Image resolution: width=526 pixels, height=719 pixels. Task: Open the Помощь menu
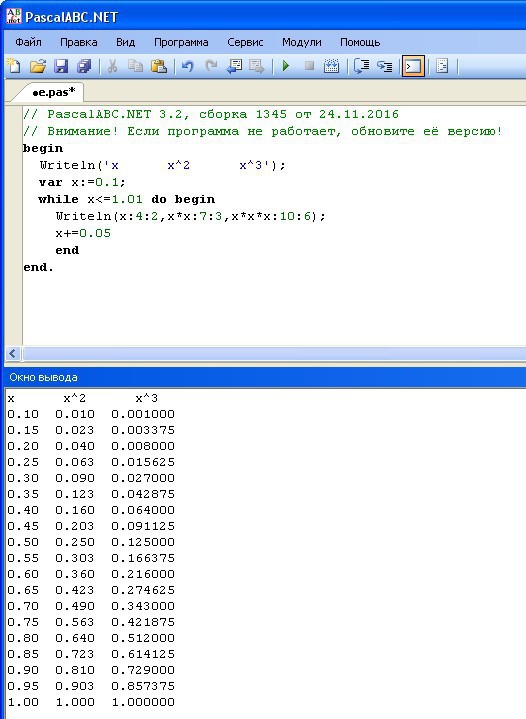point(360,42)
